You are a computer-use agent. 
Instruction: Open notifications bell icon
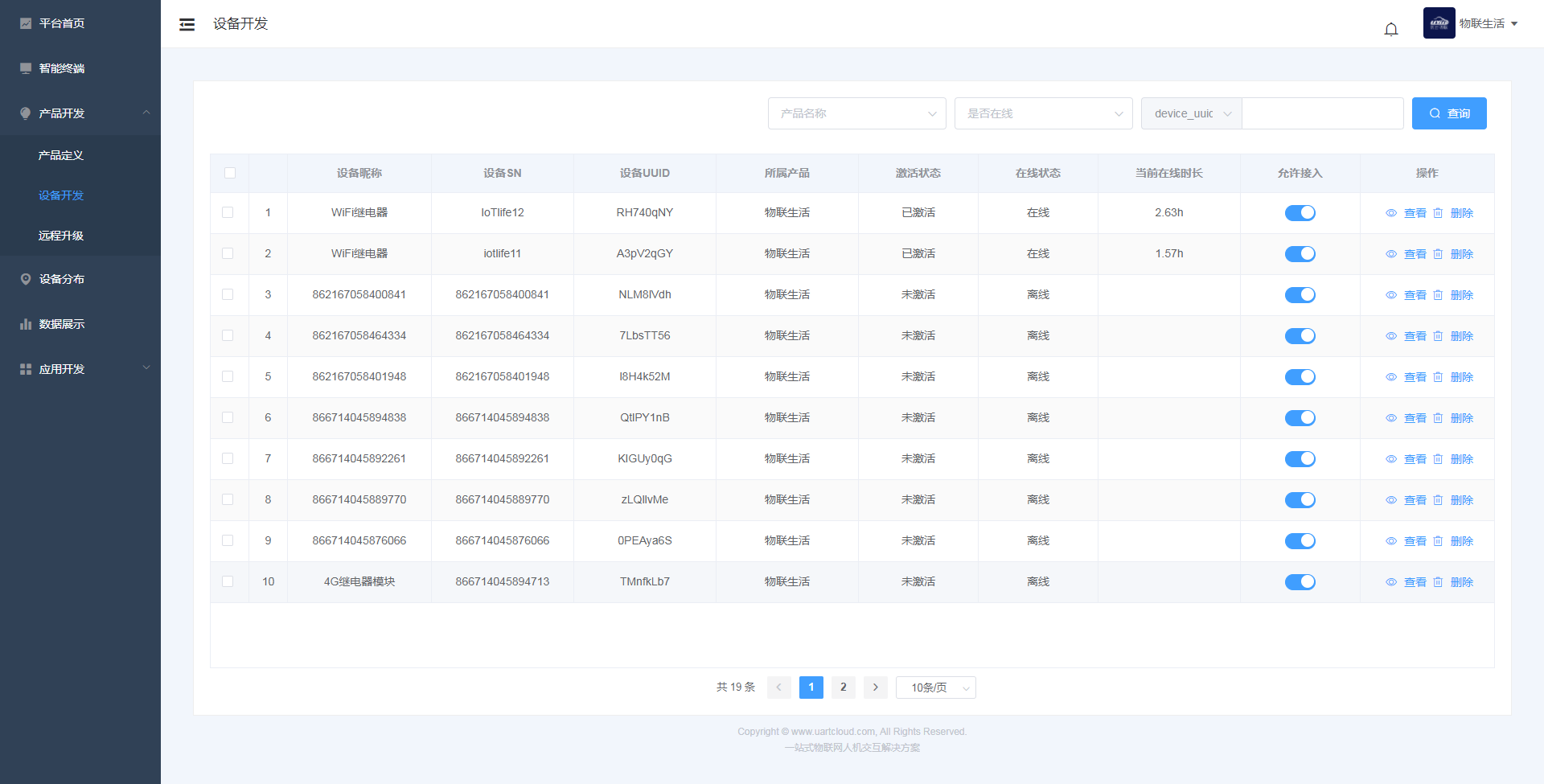click(1391, 30)
